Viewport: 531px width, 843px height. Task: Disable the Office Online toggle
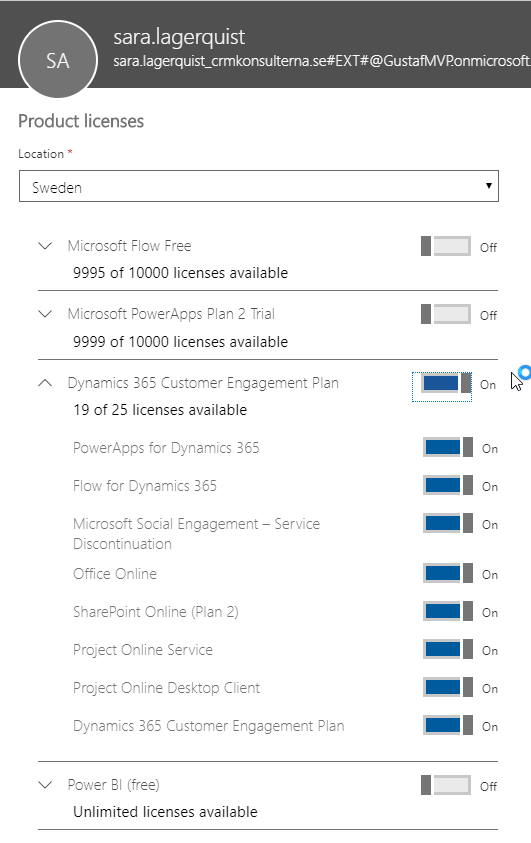coord(448,574)
